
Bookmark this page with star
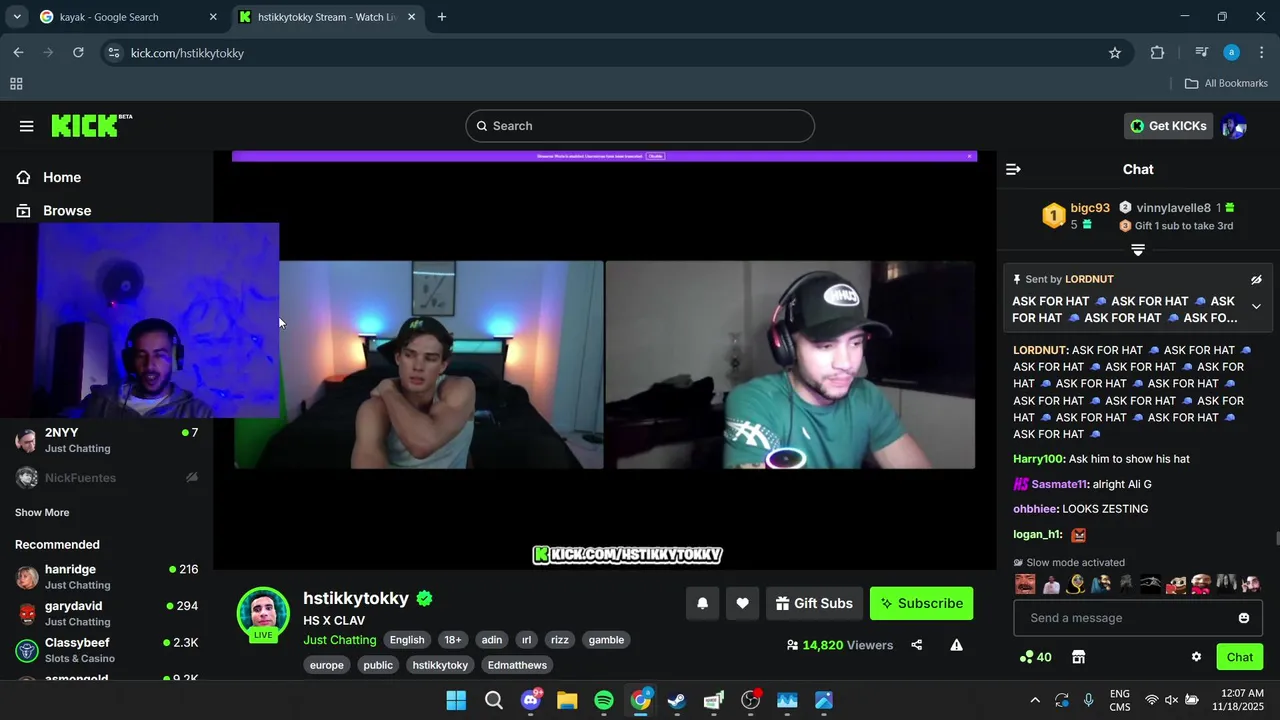tap(1115, 53)
